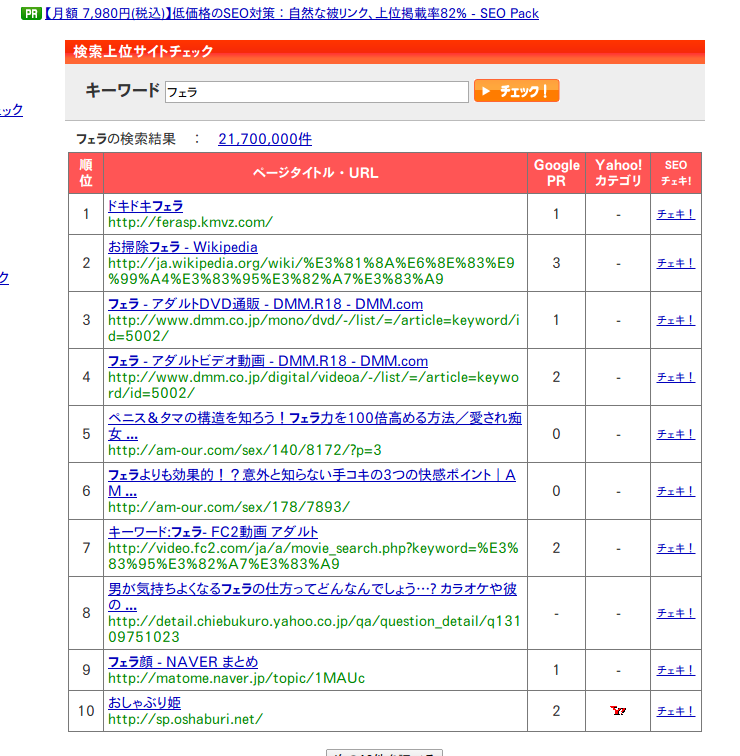Click the am-our.com/sex/140/8172 URL text
The width and height of the screenshot is (740, 756).
[x=244, y=450]
